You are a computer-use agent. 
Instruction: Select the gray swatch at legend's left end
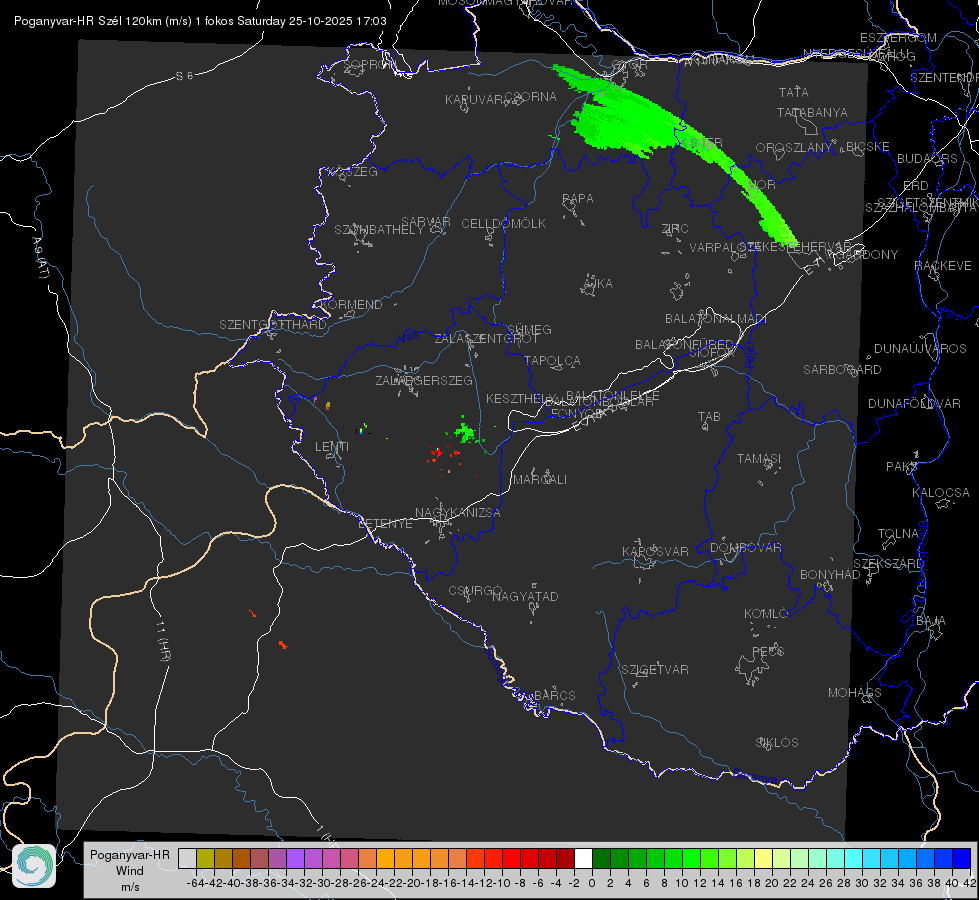tap(187, 858)
